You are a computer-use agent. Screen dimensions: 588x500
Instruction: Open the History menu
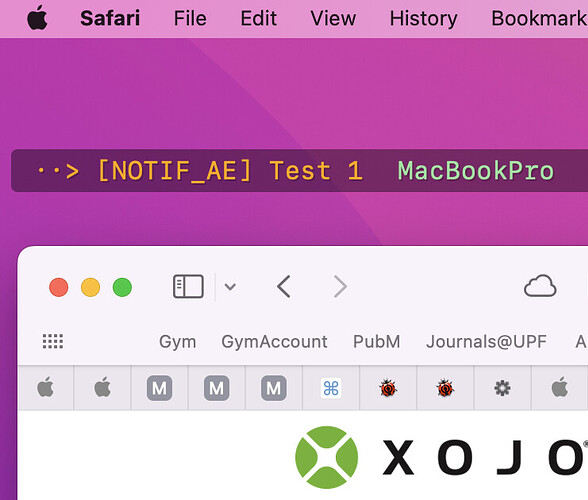coord(423,18)
